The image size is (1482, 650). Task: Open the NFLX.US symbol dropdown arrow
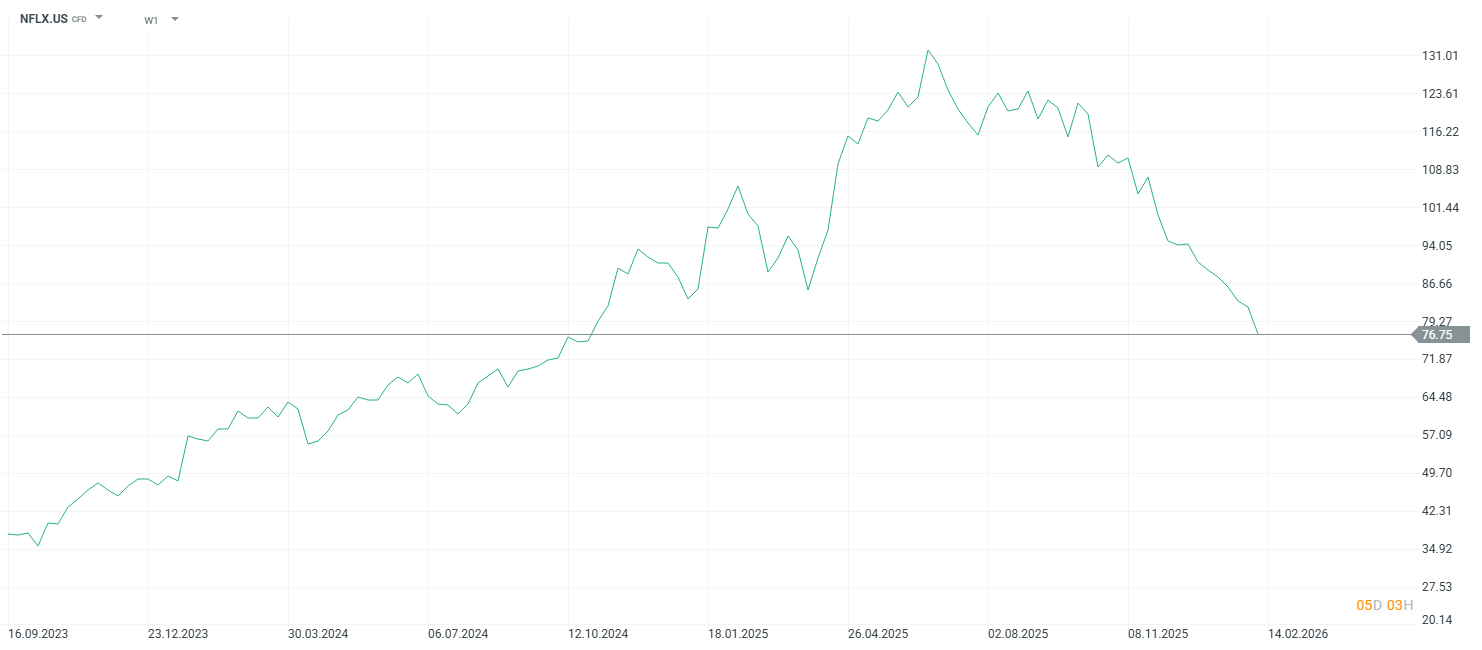(x=99, y=18)
